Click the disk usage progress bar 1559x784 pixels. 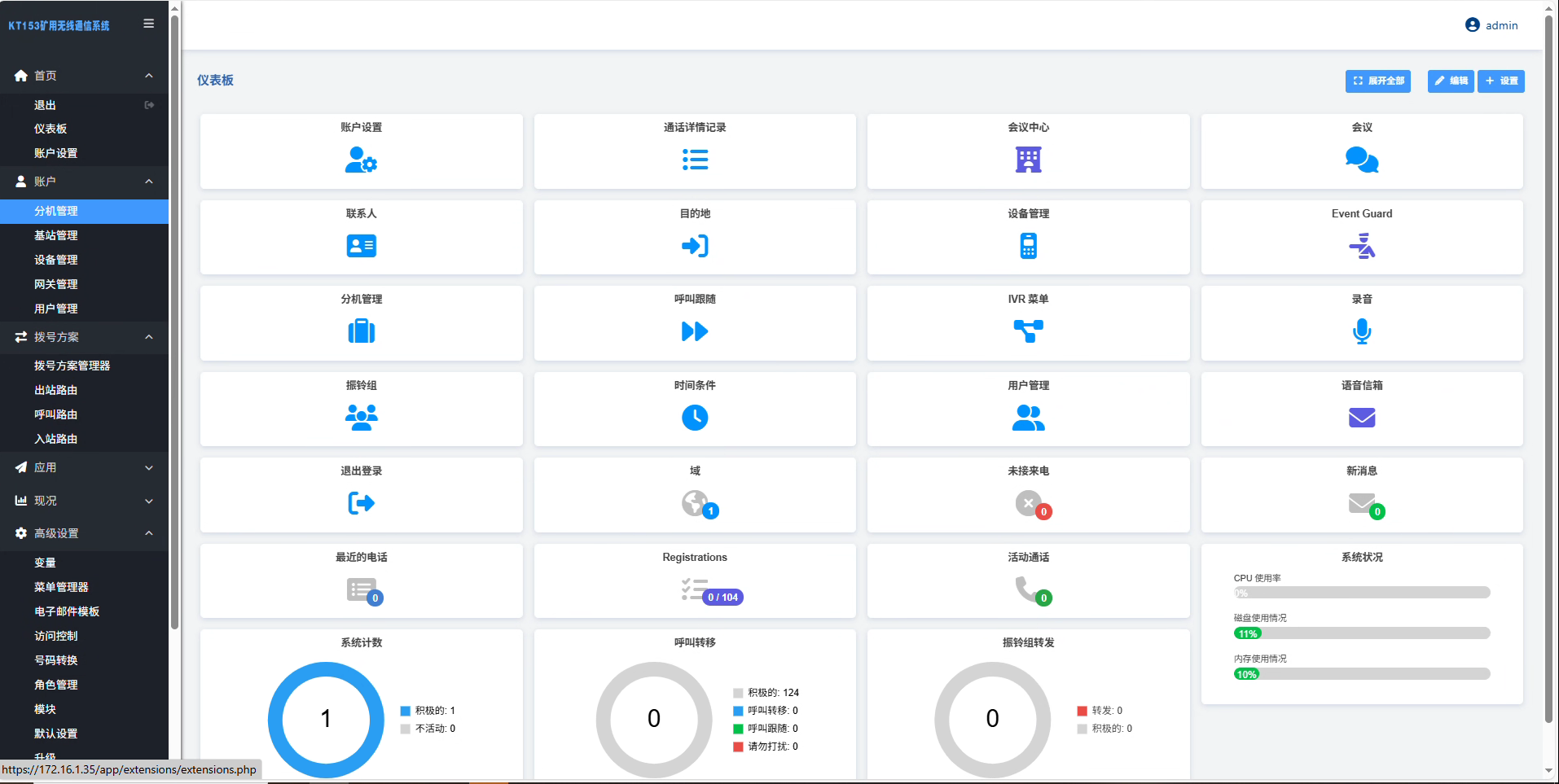(1361, 633)
